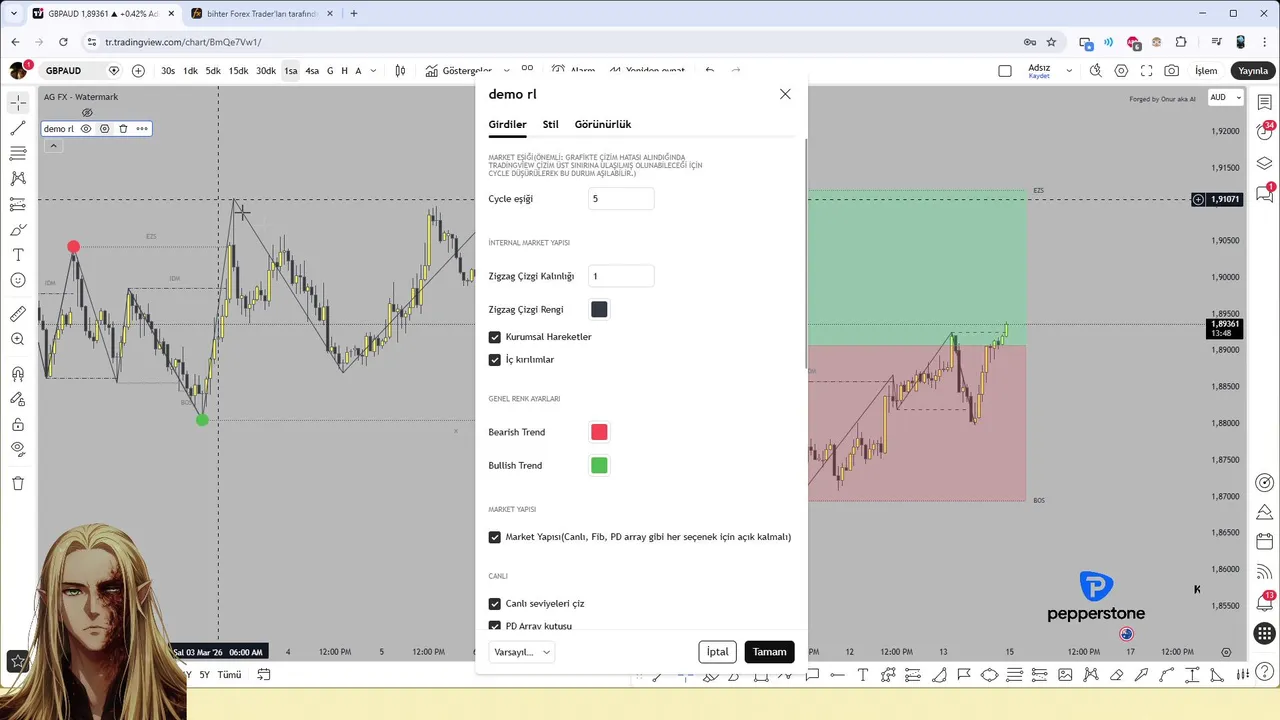Select the Girdiler tab
This screenshot has width=1280, height=720.
[507, 124]
